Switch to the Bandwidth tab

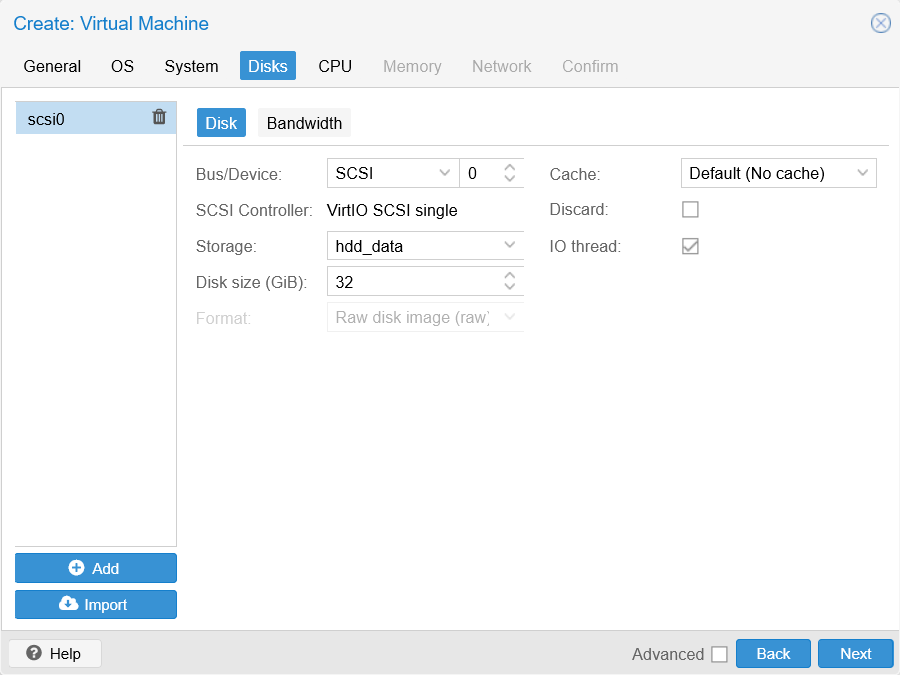(304, 122)
